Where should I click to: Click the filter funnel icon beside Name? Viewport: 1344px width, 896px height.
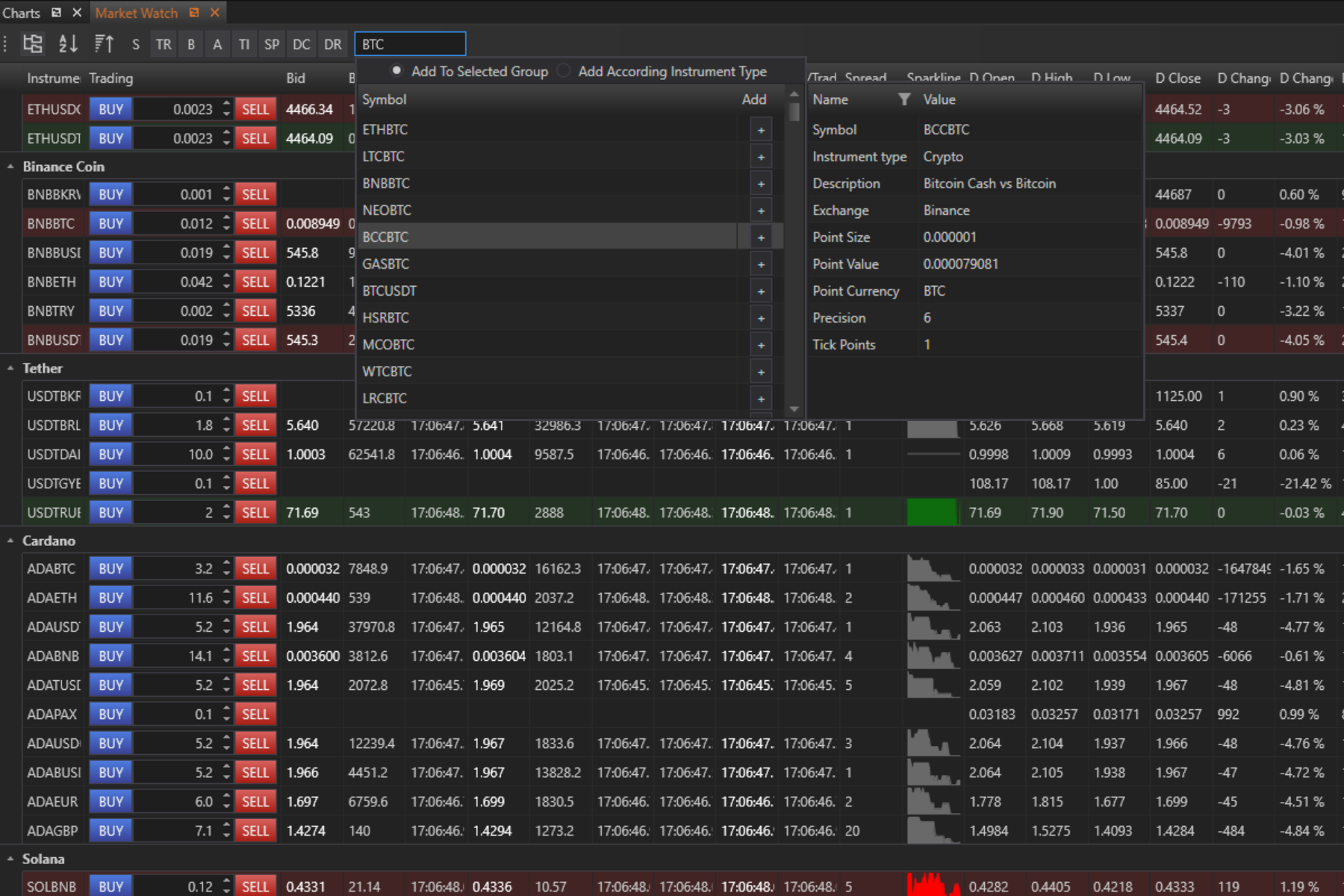(x=903, y=99)
